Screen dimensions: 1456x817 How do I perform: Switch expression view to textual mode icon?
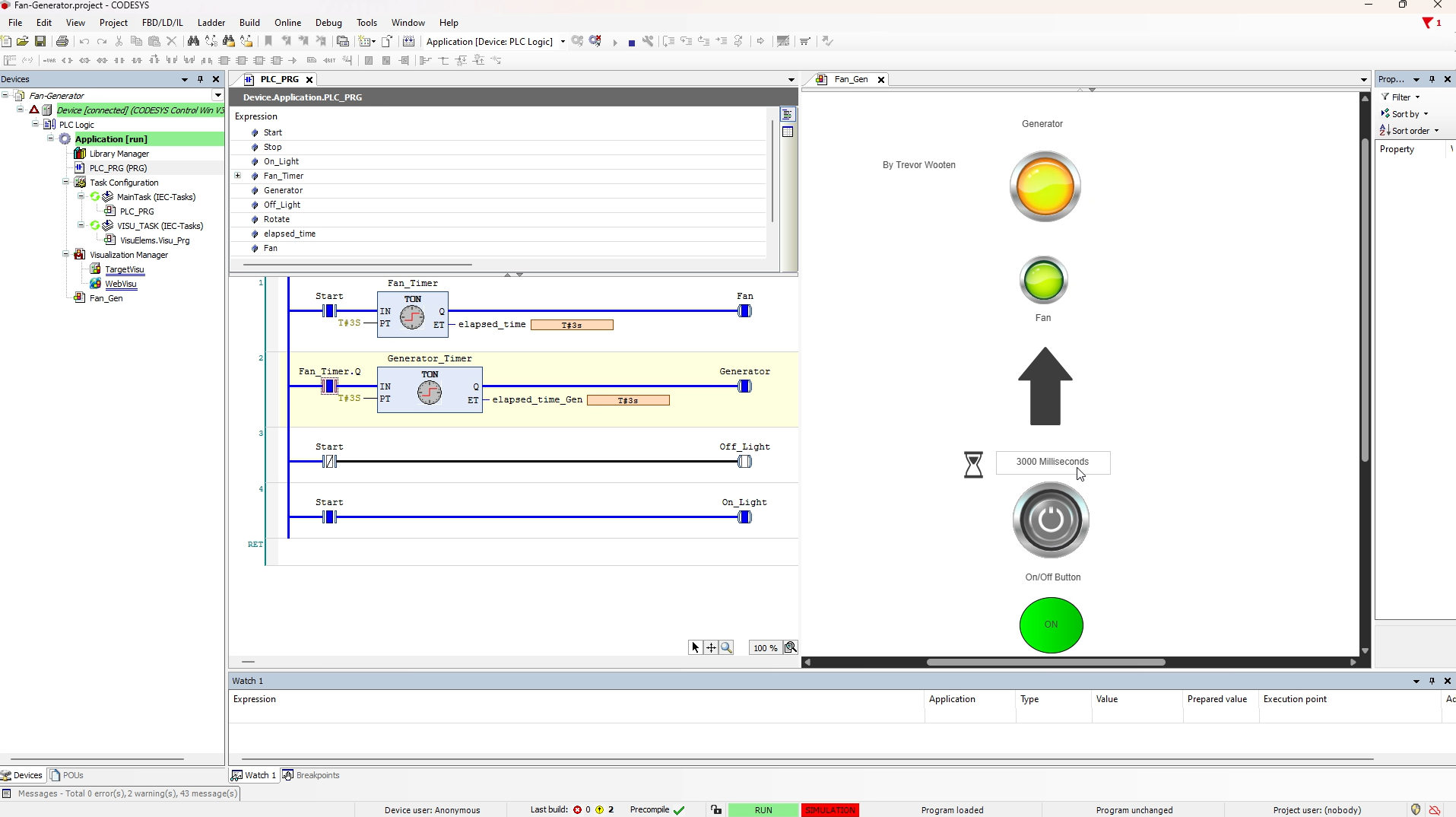(788, 115)
